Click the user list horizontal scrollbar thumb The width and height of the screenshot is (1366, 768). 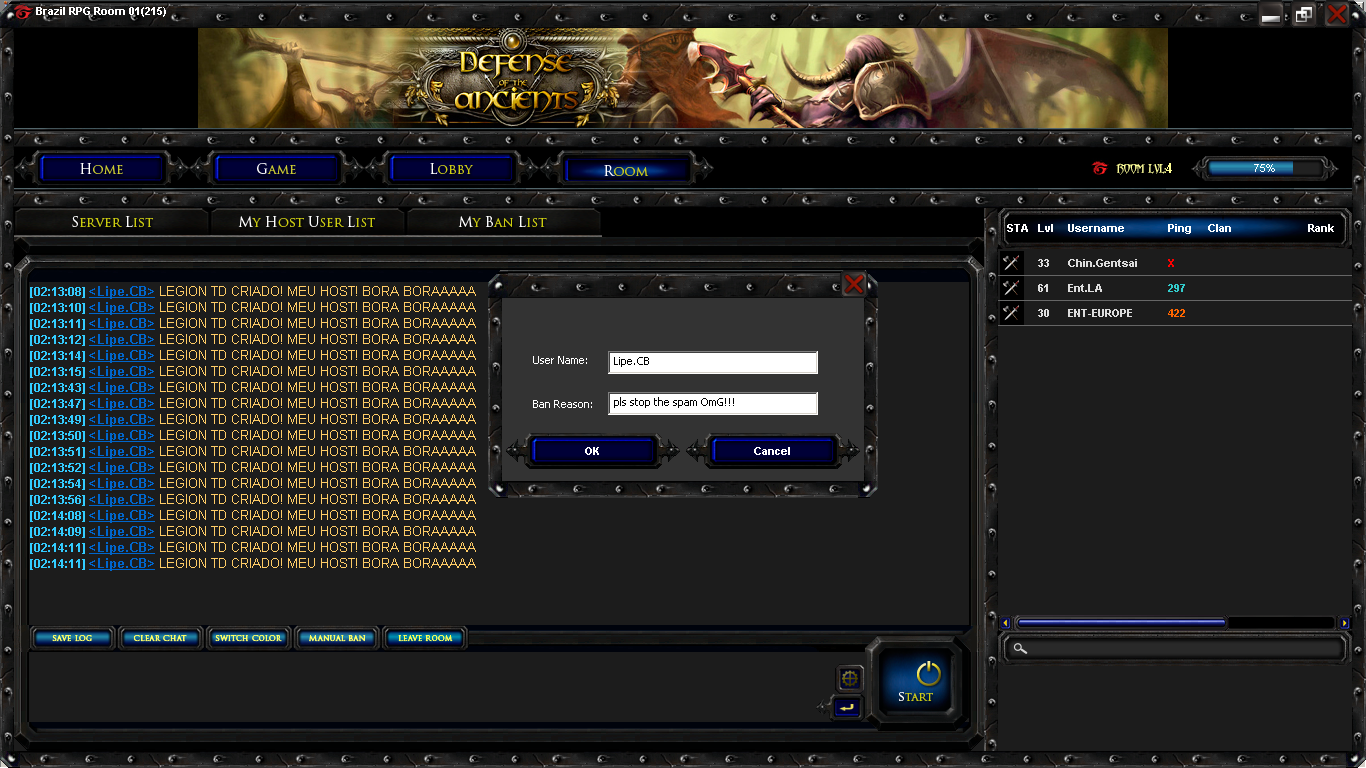[x=1121, y=623]
